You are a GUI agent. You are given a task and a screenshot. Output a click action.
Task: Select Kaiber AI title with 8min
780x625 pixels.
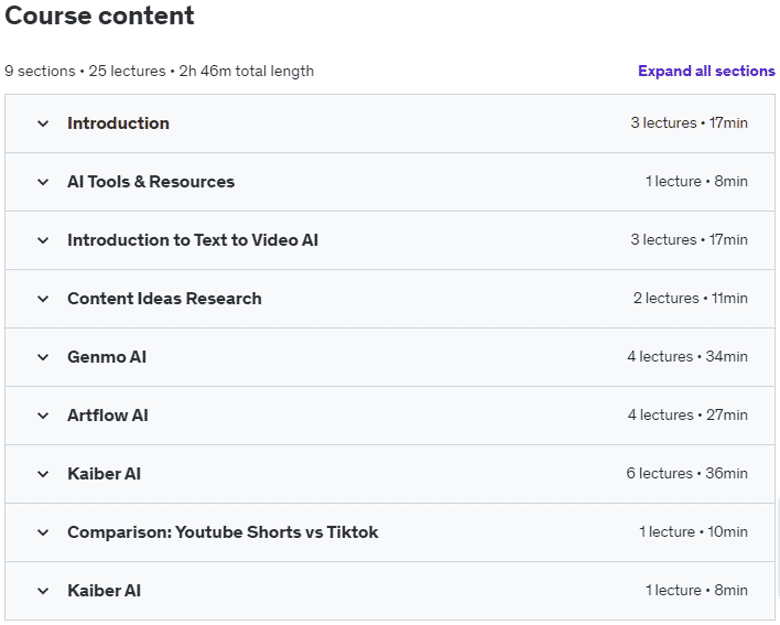[x=104, y=591]
